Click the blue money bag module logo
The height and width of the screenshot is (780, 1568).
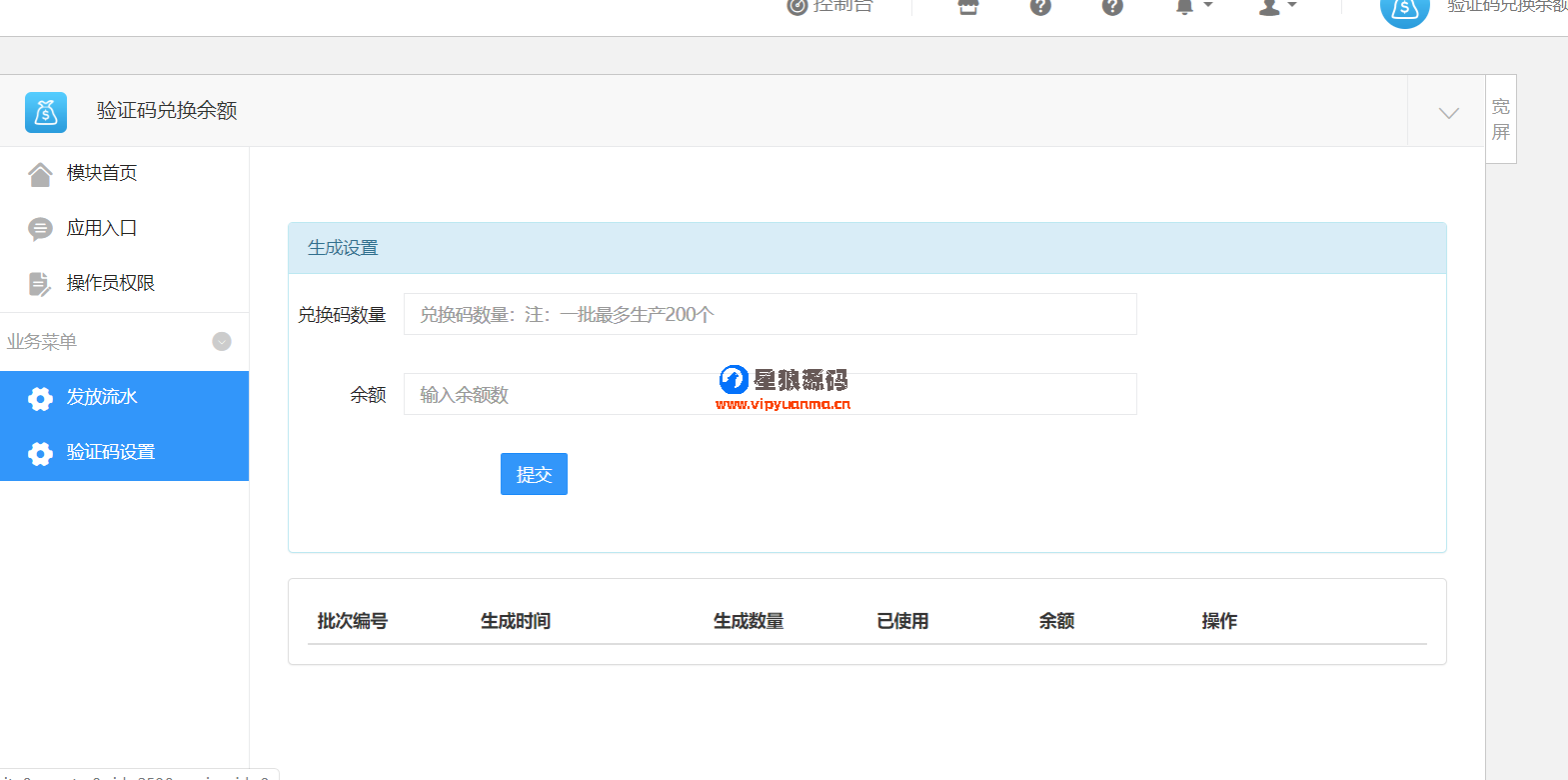click(46, 112)
